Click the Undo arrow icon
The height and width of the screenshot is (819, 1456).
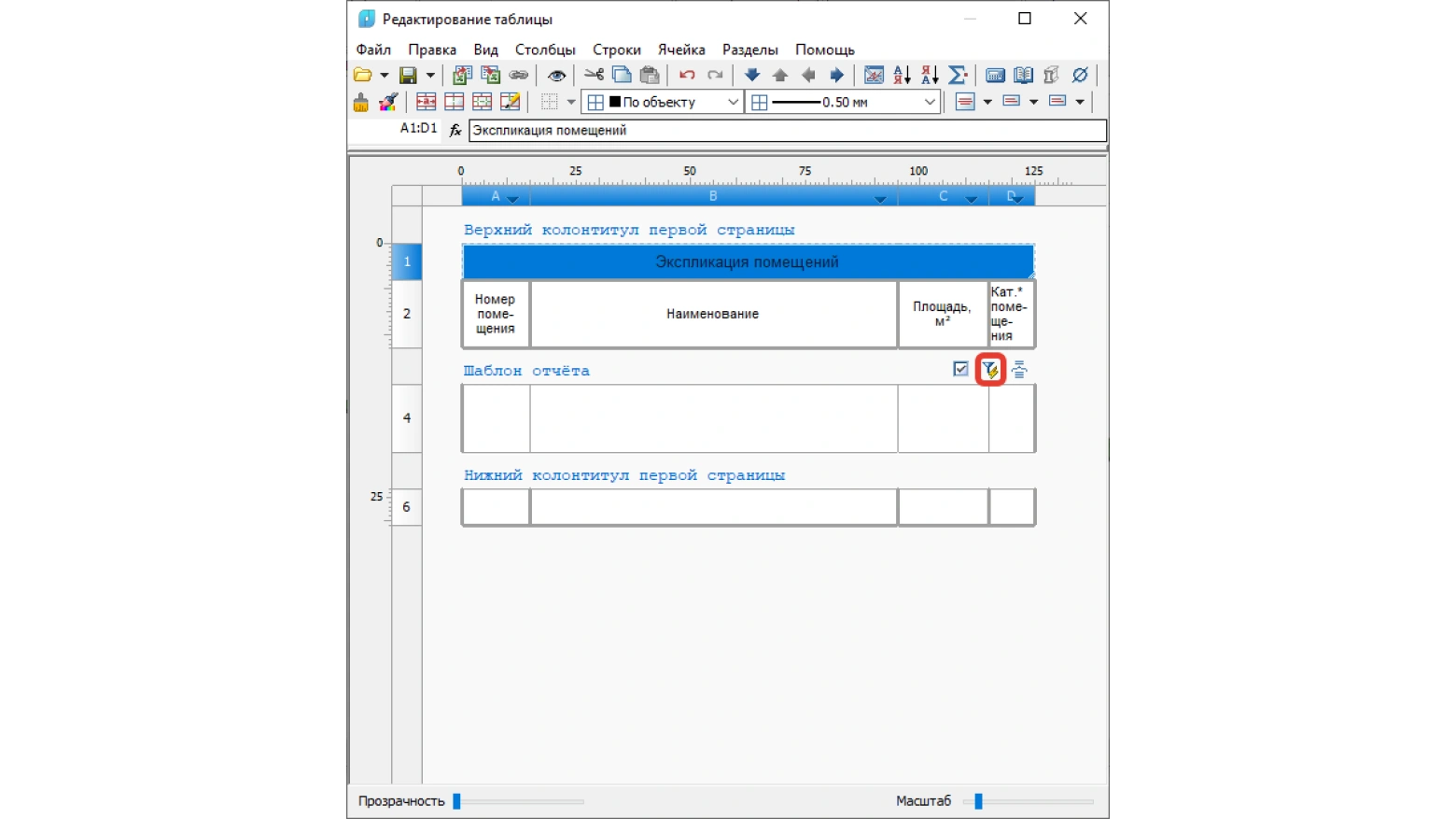[x=687, y=75]
